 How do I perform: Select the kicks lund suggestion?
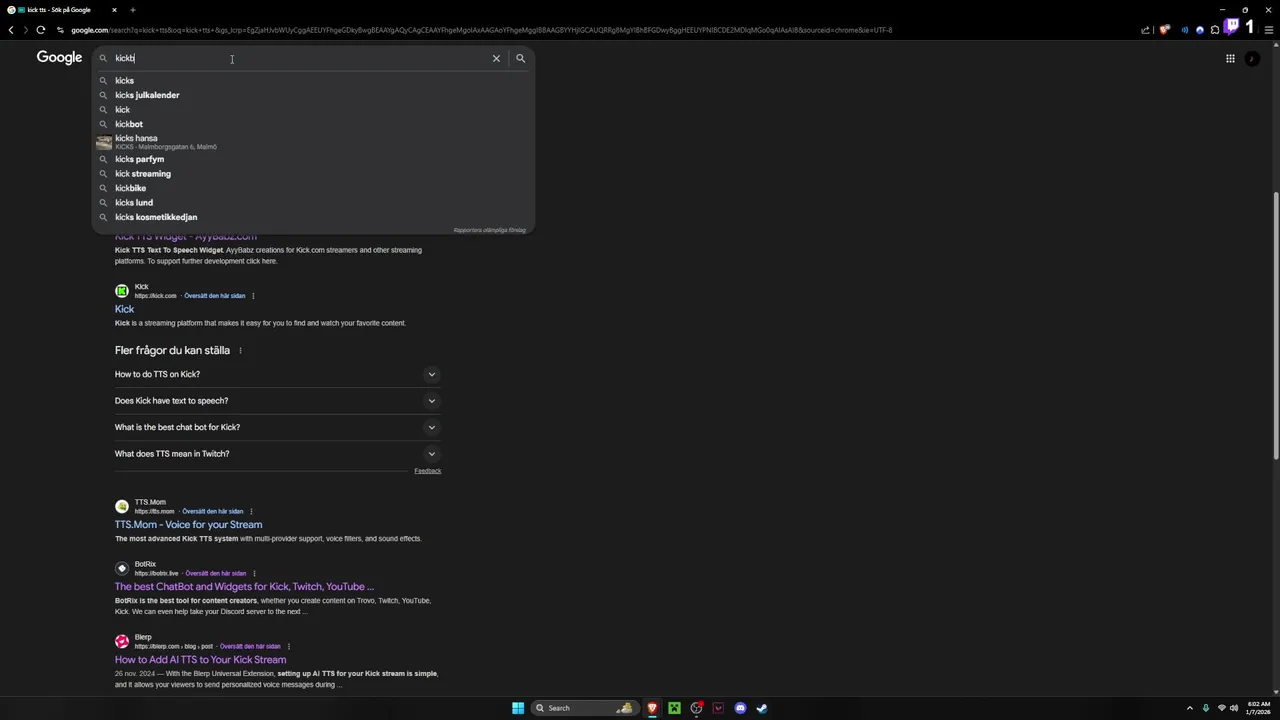(x=313, y=203)
